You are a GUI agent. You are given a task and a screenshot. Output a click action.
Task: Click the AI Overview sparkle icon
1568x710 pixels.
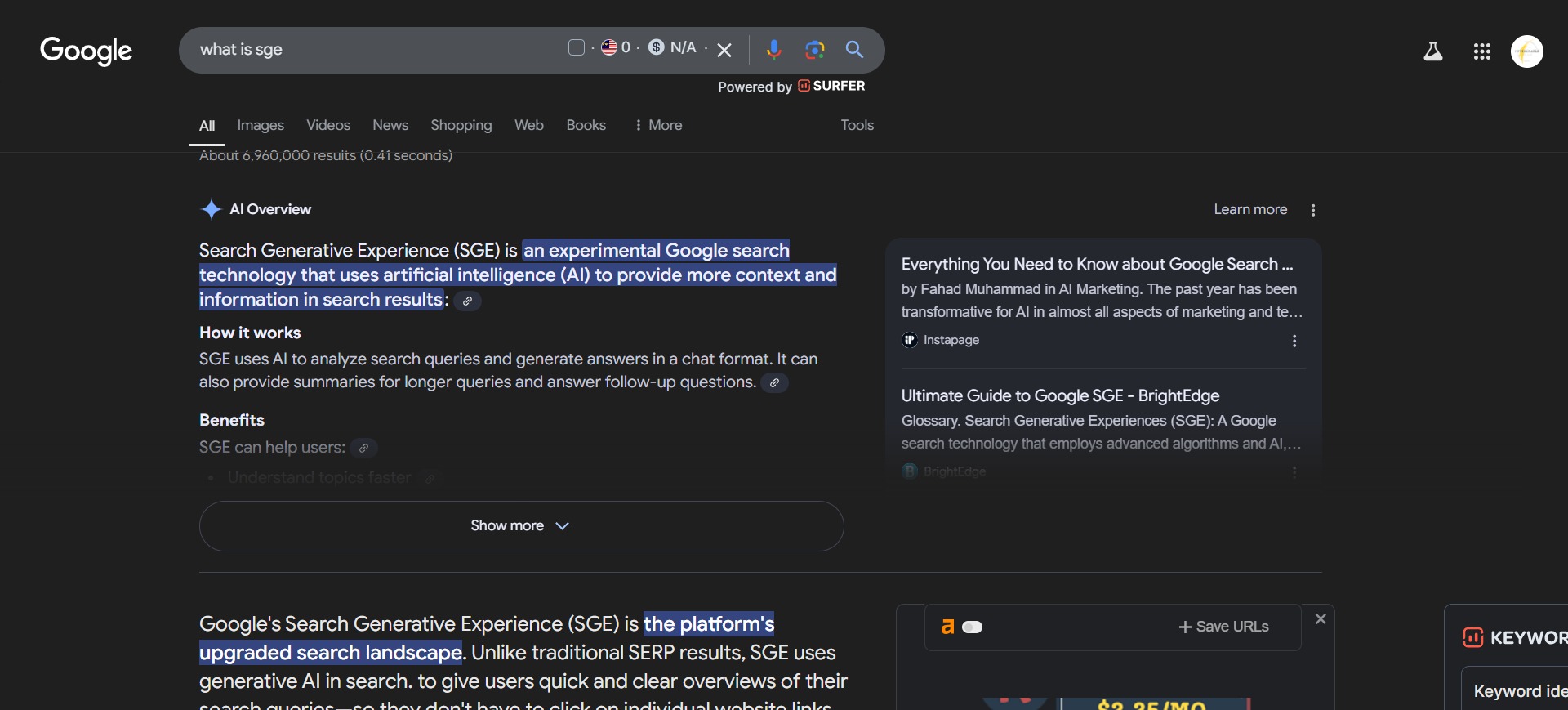click(x=211, y=209)
